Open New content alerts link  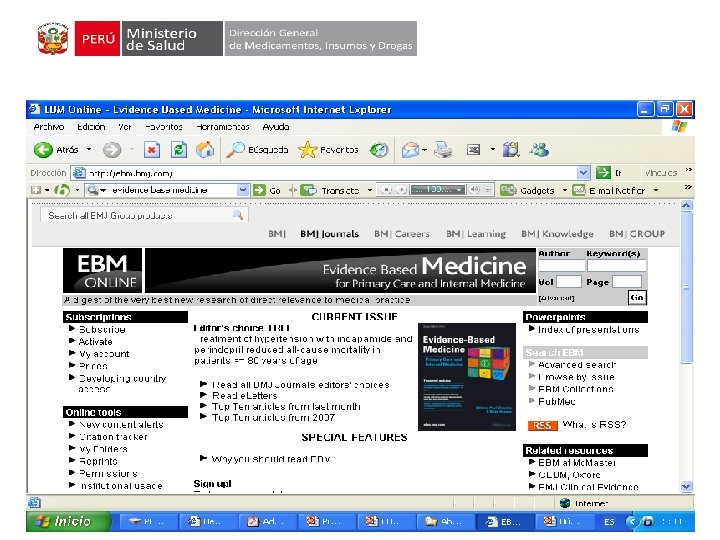(121, 425)
